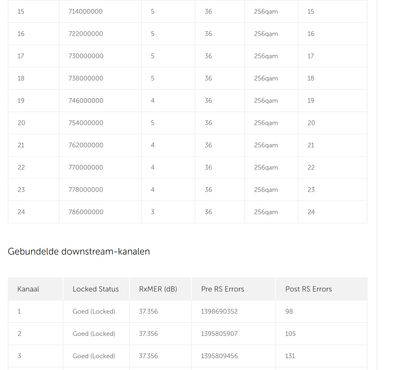This screenshot has width=400, height=370.
Task: Select Kanaal 3 cell in the 1395809456 row
Action: tap(19, 356)
